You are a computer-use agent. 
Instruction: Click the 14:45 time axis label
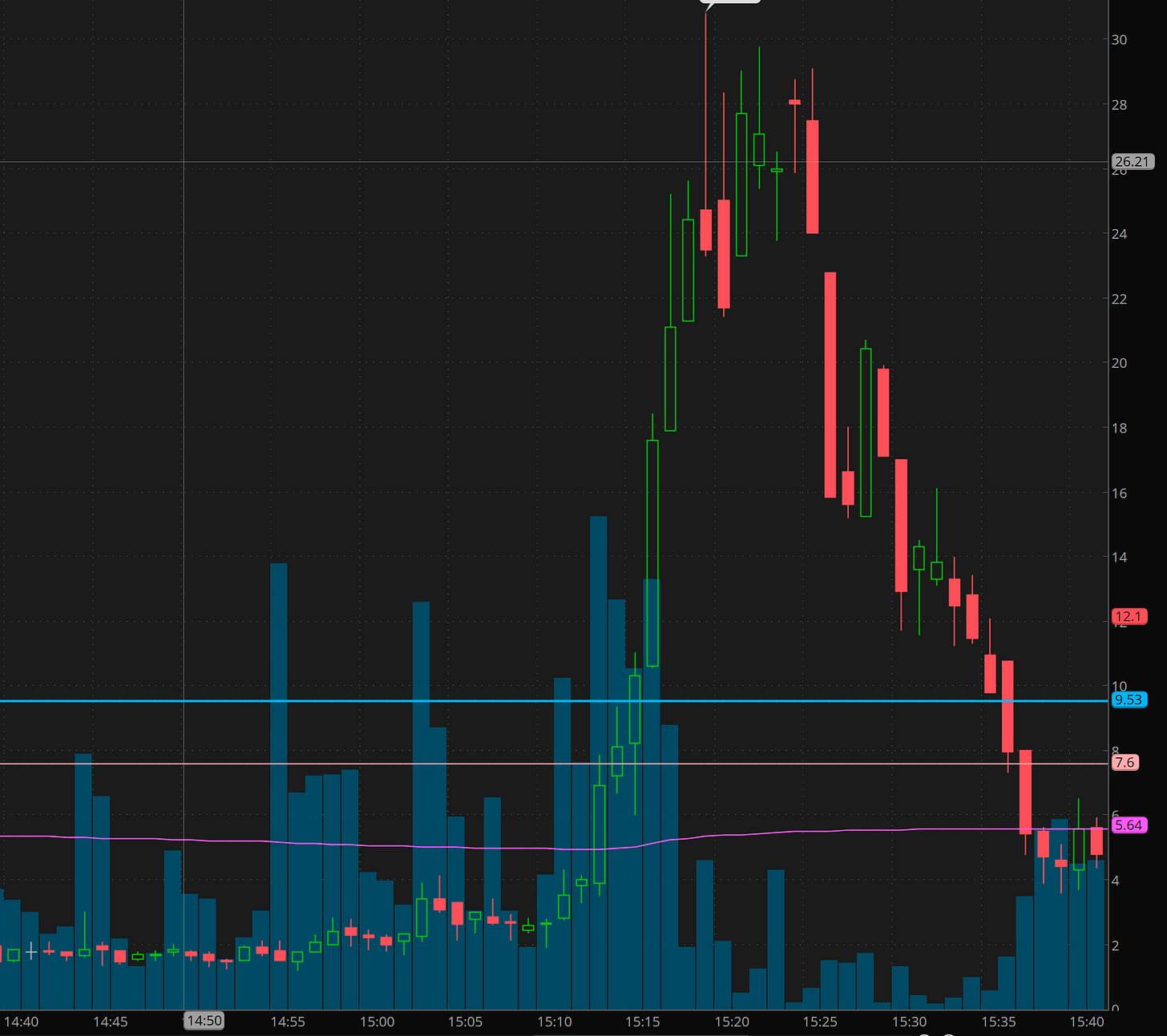111,1022
